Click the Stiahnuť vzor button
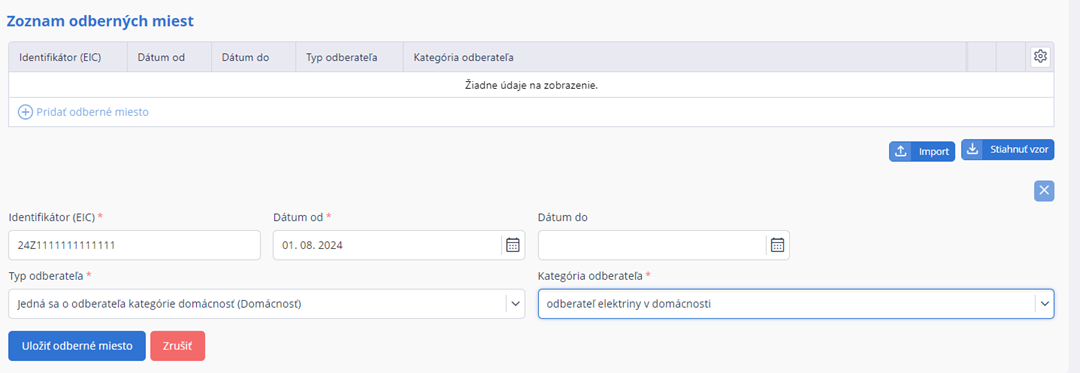 (x=1008, y=149)
